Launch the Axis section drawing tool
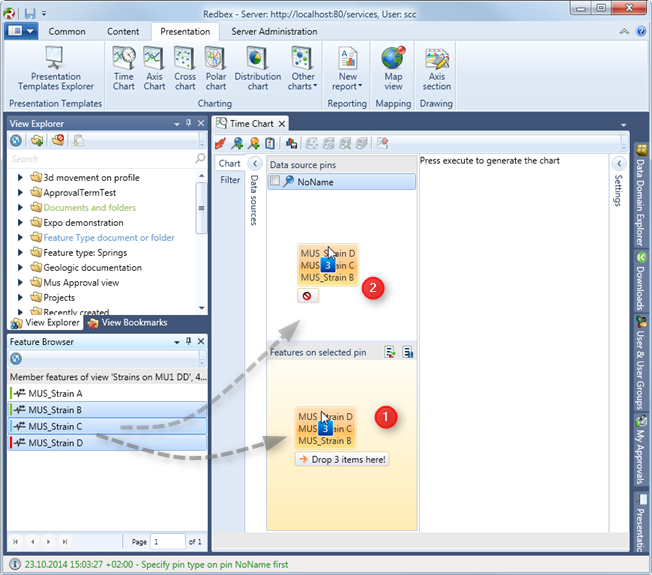Viewport: 652px width, 575px height. (x=437, y=68)
